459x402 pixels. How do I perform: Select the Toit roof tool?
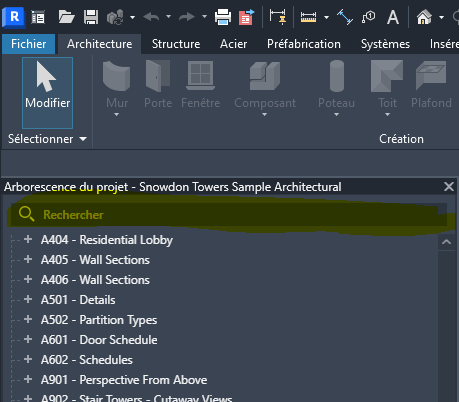pyautogui.click(x=387, y=85)
